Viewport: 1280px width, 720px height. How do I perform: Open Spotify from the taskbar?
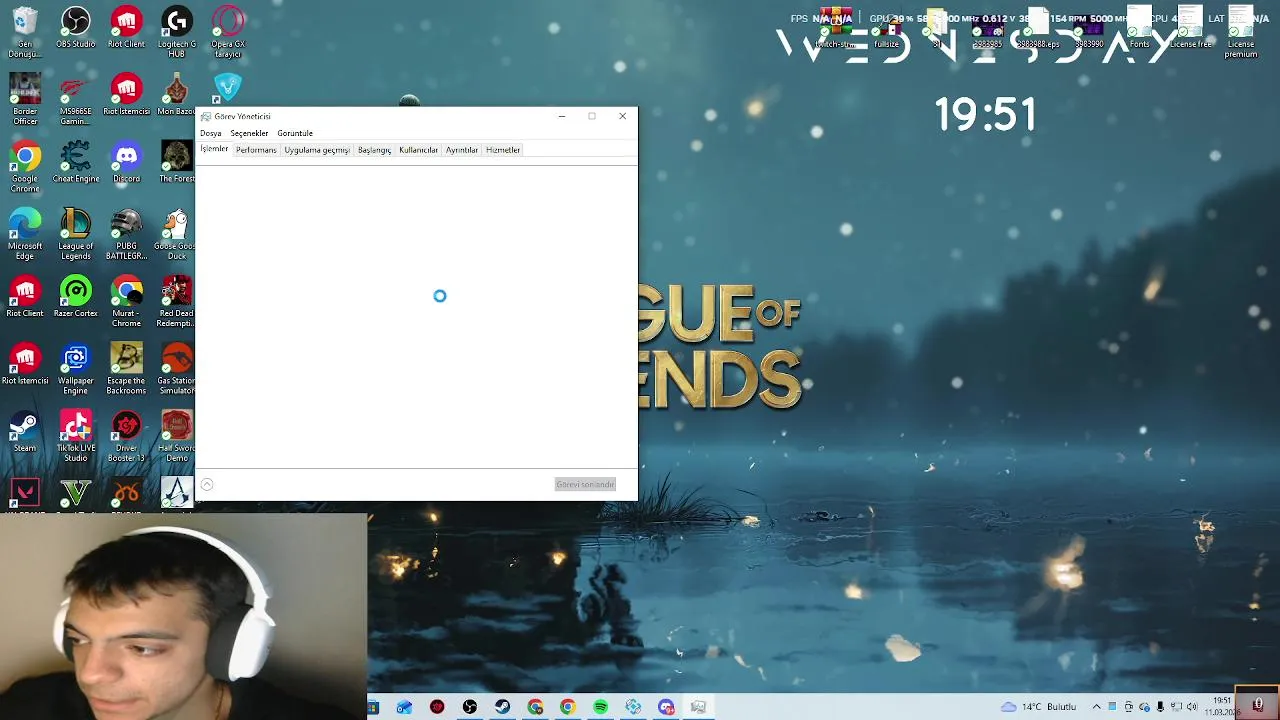(600, 707)
